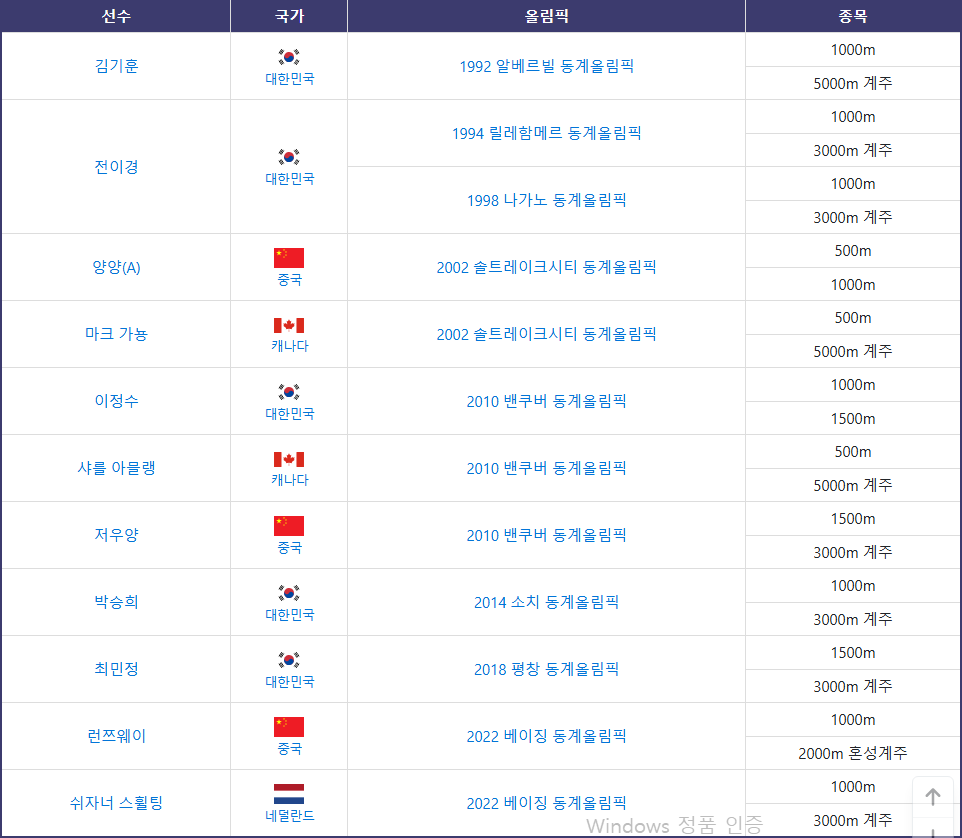Screen dimensions: 962x838
Task: Click the South Korea flag in 김기훈 row
Action: pyautogui.click(x=289, y=57)
